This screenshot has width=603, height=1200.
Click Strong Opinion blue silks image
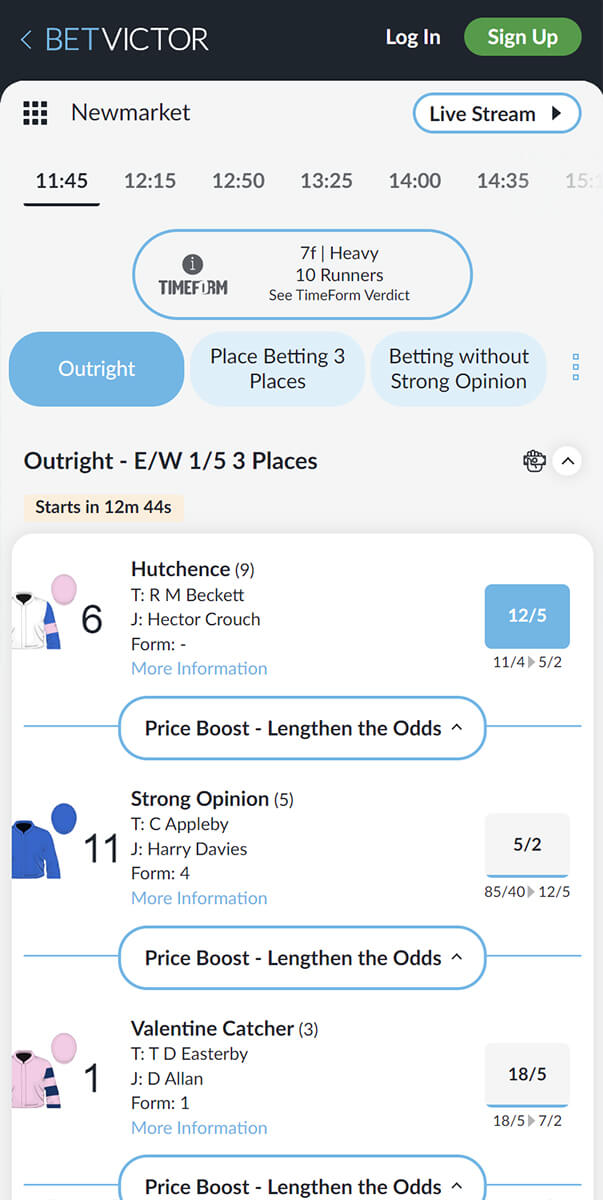point(44,843)
